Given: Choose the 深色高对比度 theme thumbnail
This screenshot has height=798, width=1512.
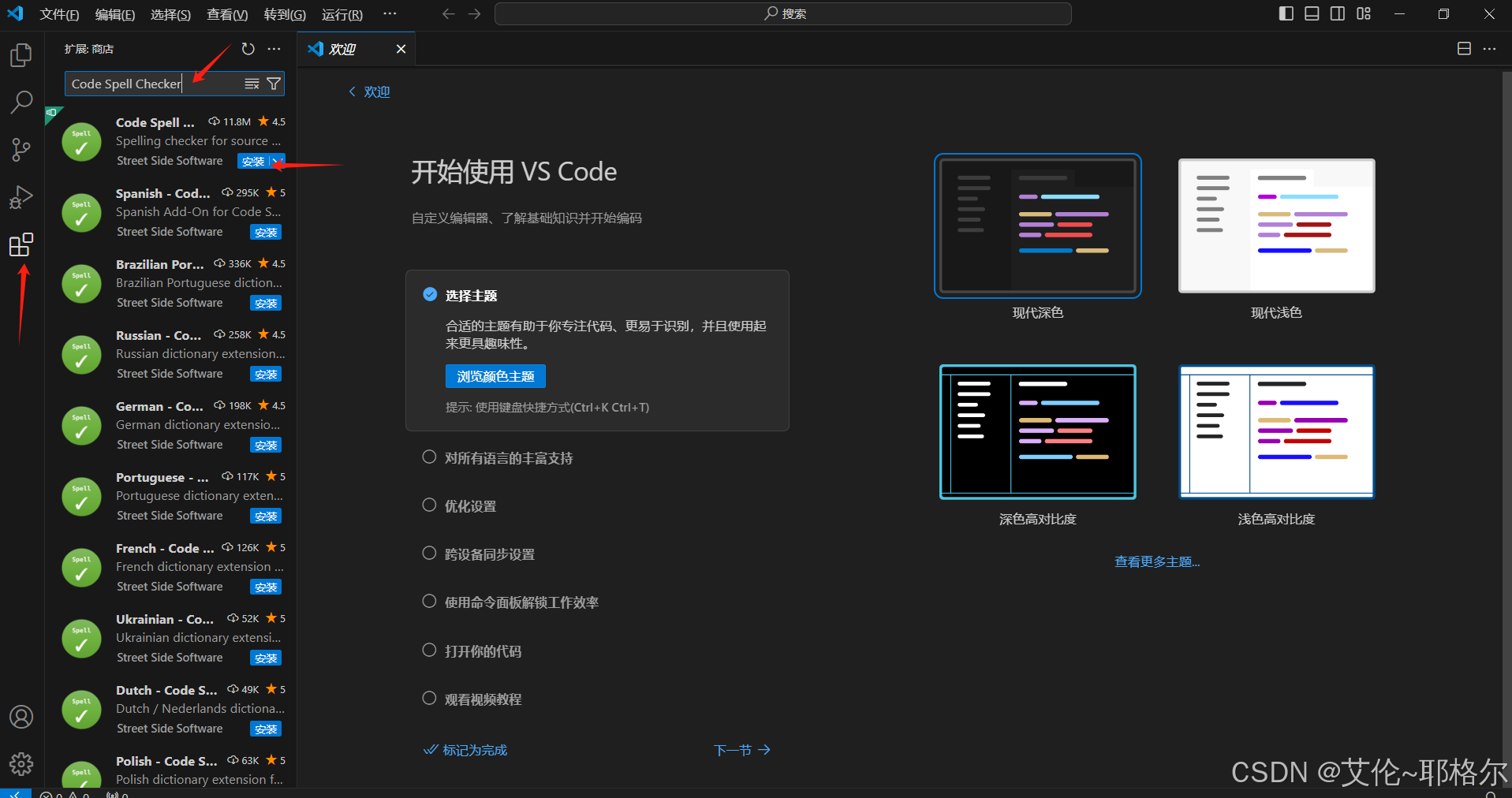Looking at the screenshot, I should tap(1038, 431).
